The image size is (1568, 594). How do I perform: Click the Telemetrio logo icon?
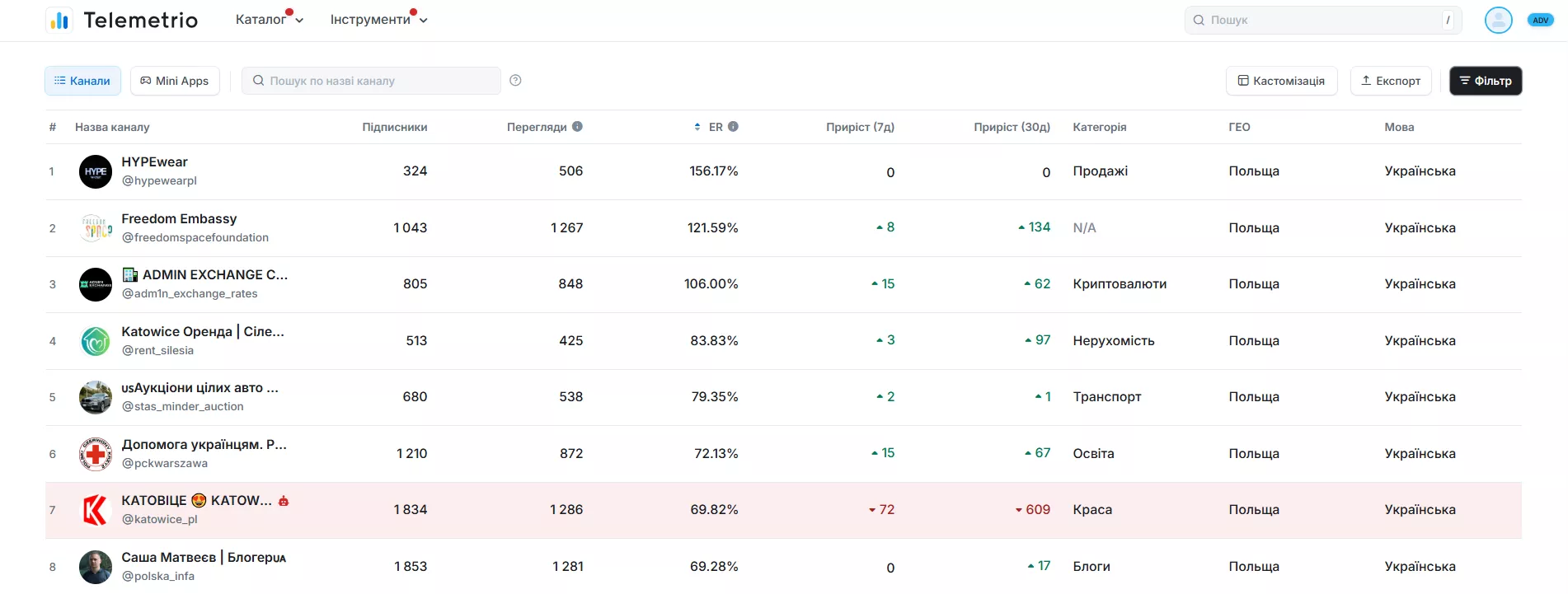coord(59,20)
